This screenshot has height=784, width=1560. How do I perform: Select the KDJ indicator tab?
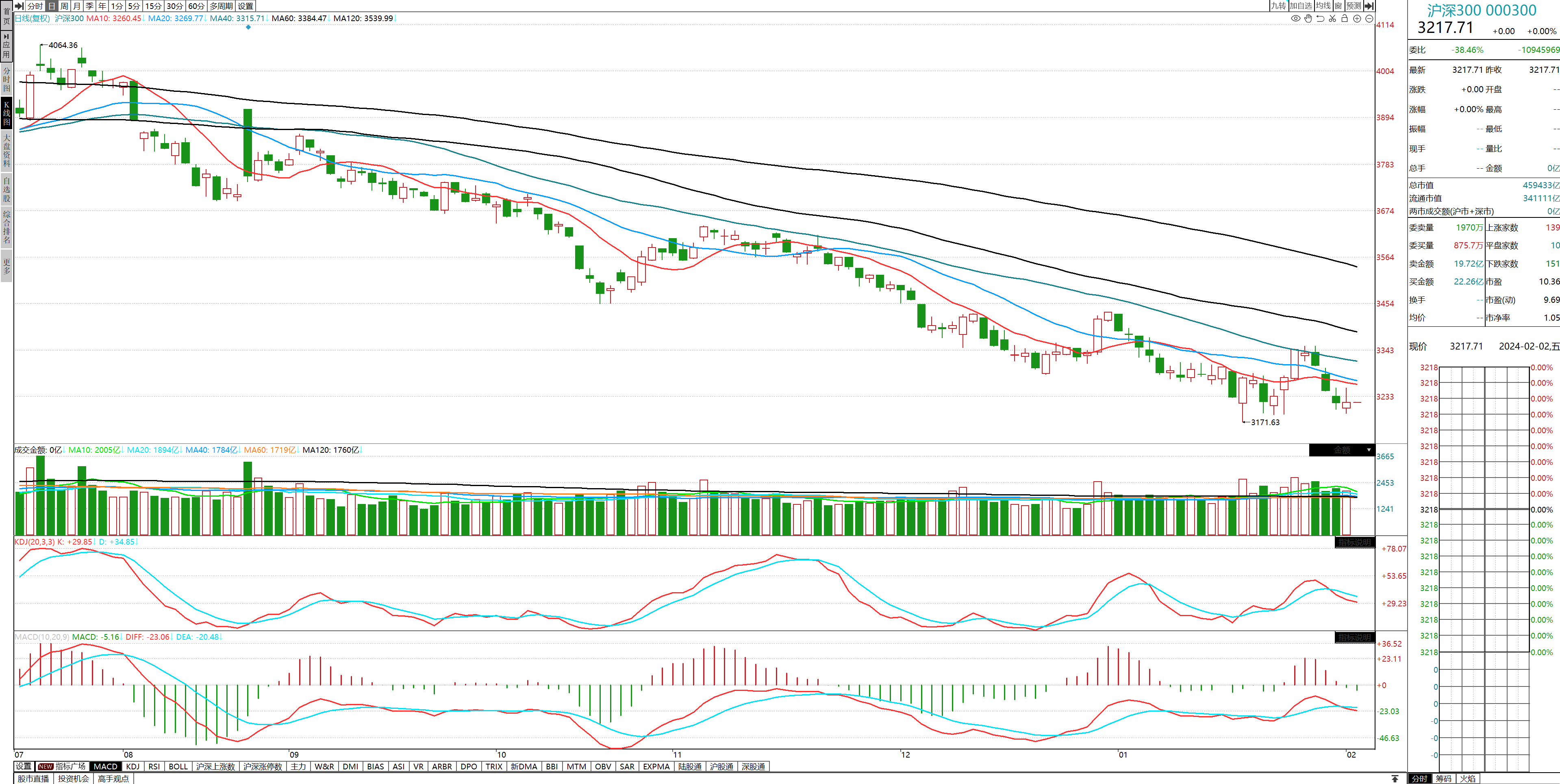coord(133,767)
